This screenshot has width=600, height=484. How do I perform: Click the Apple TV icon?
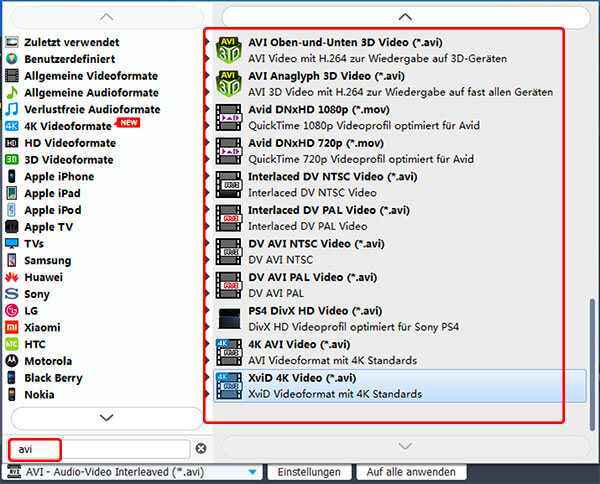(x=12, y=227)
